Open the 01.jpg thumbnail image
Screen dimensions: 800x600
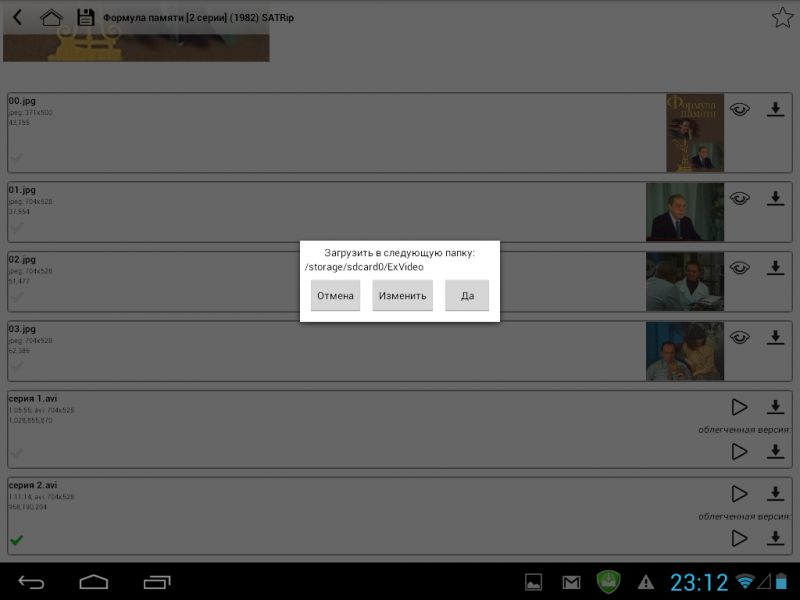[684, 212]
